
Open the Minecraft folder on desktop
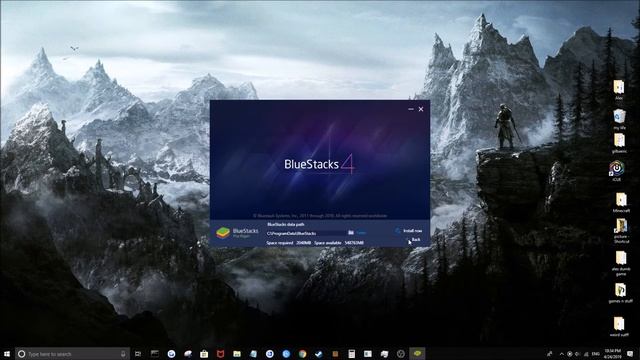pyautogui.click(x=621, y=202)
